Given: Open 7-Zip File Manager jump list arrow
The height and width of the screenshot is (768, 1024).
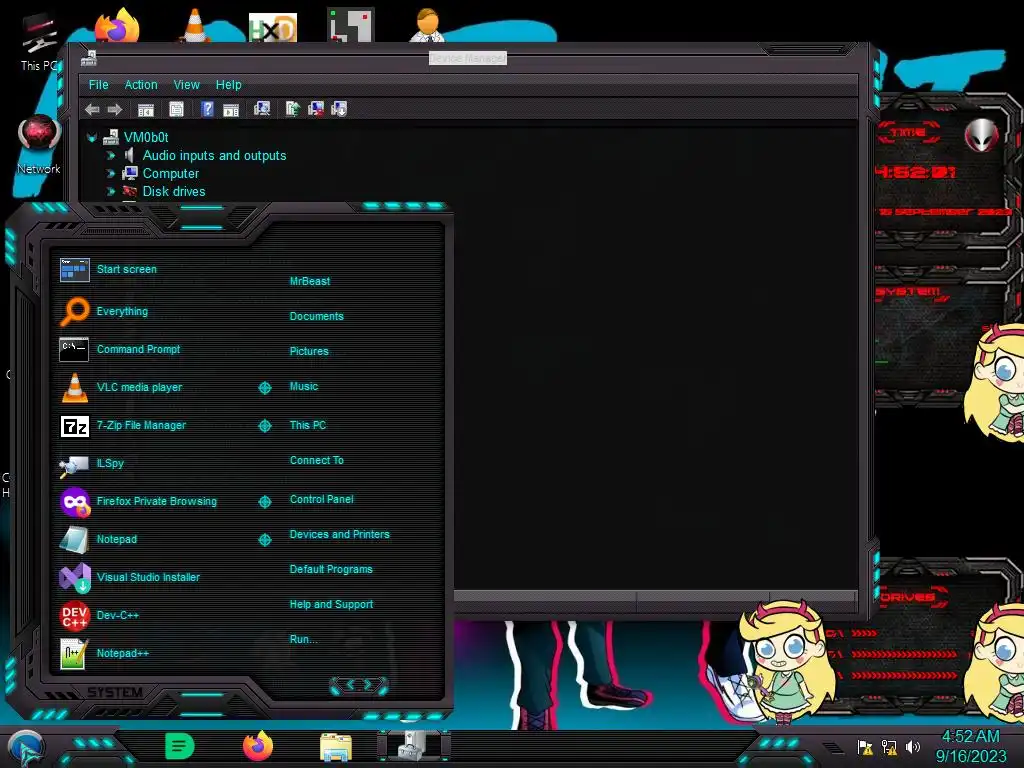Looking at the screenshot, I should tap(264, 425).
